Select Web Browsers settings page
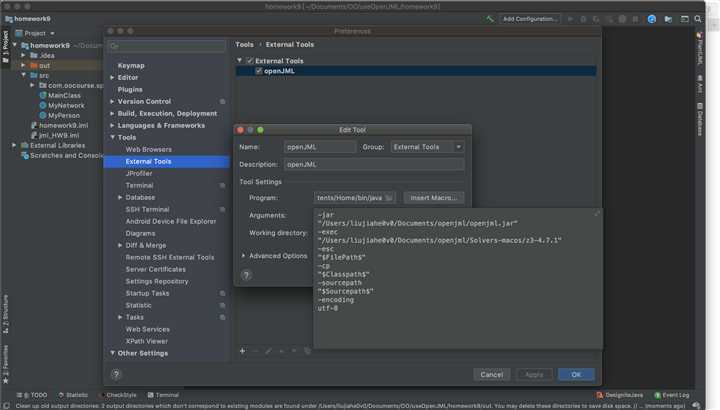The width and height of the screenshot is (720, 410). tap(148, 149)
